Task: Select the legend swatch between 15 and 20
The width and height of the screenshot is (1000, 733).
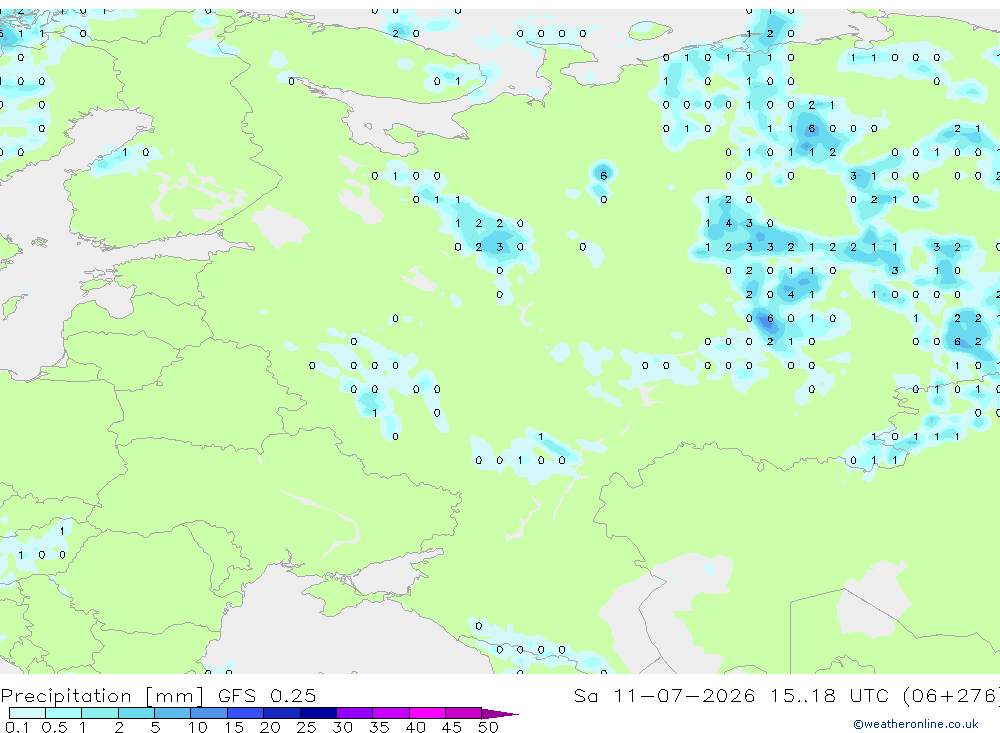Action: tap(246, 713)
